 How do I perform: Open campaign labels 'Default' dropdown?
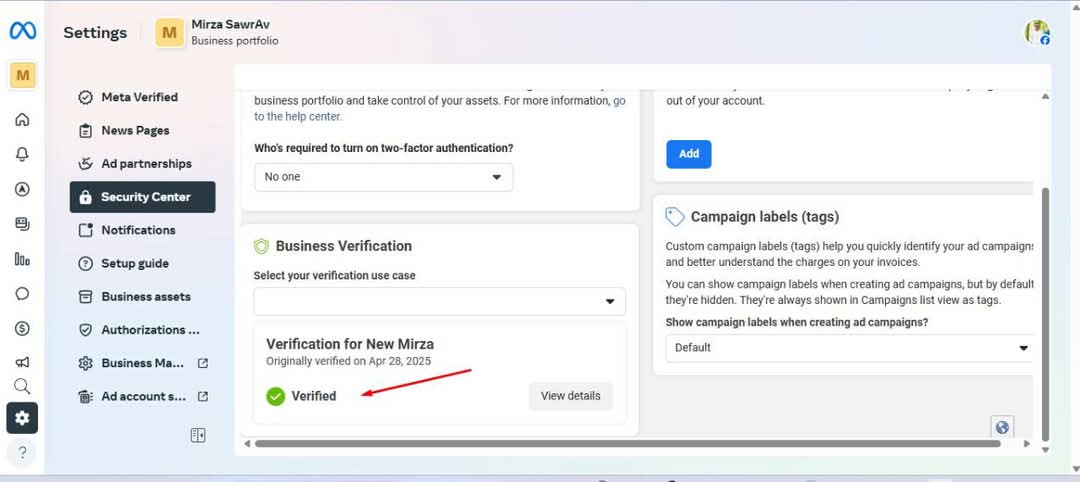[849, 348]
